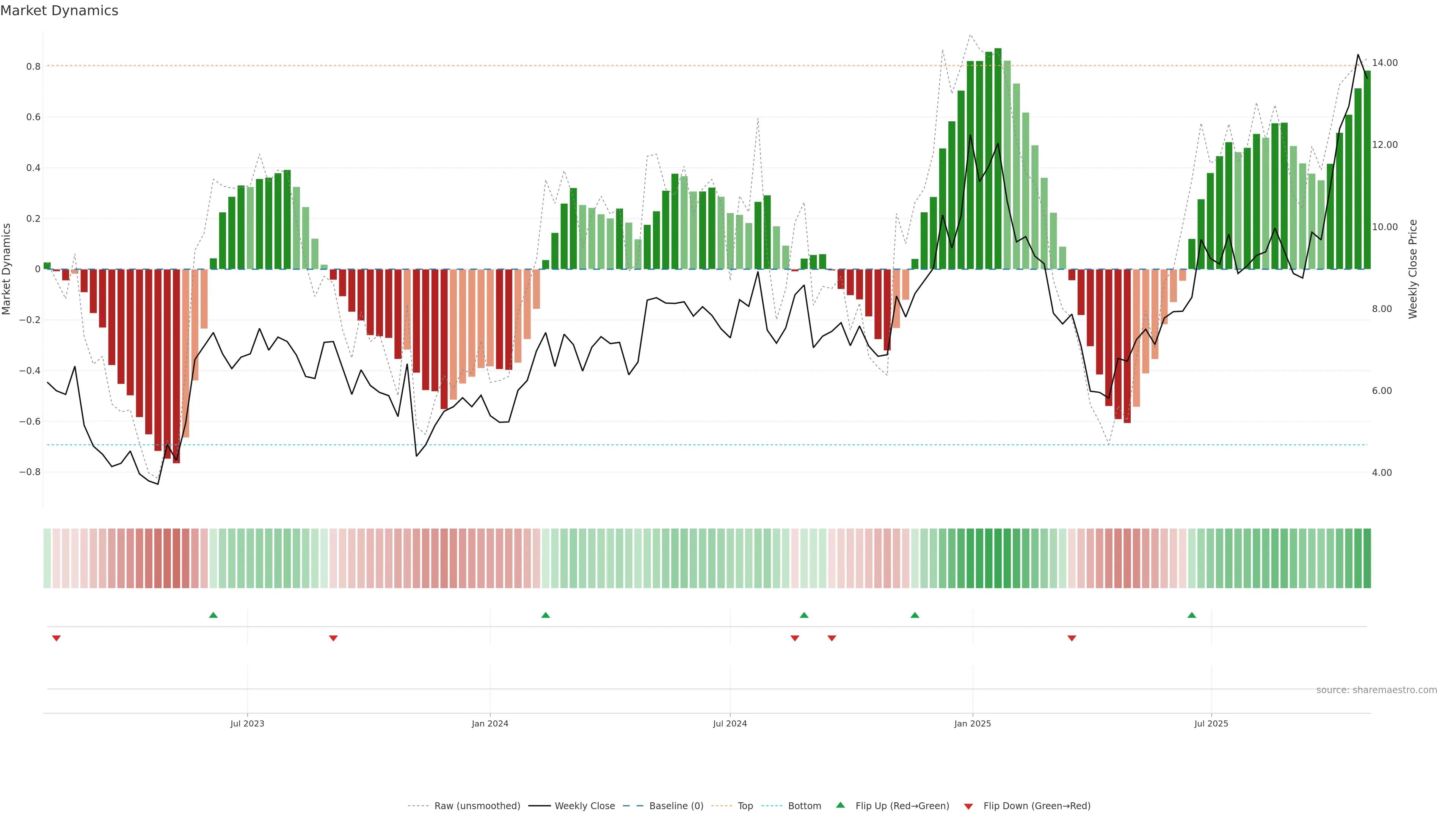Click the Flip Down red triangle legend icon
Image resolution: width=1456 pixels, height=819 pixels.
[x=968, y=806]
